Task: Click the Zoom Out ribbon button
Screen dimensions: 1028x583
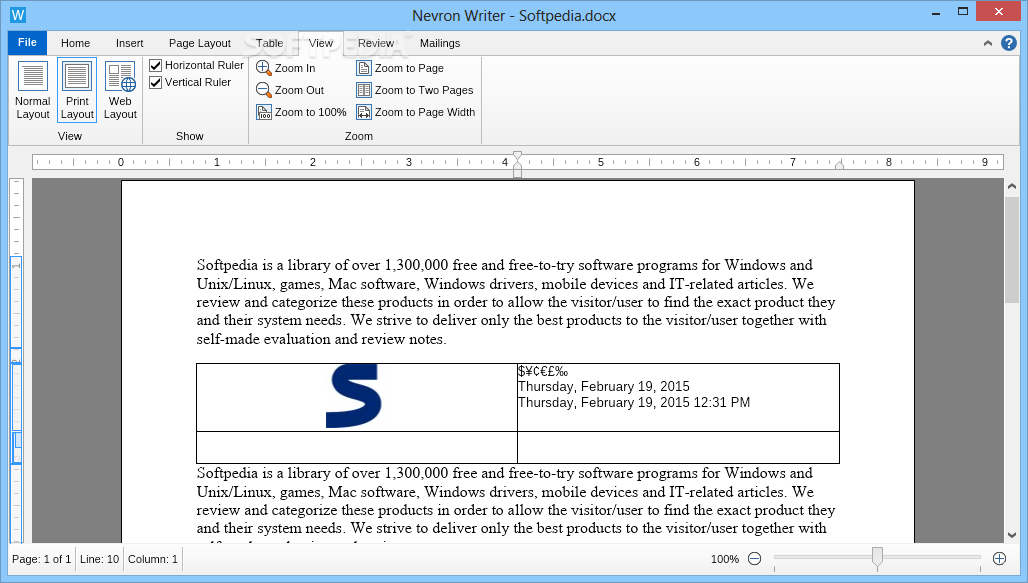Action: 290,90
